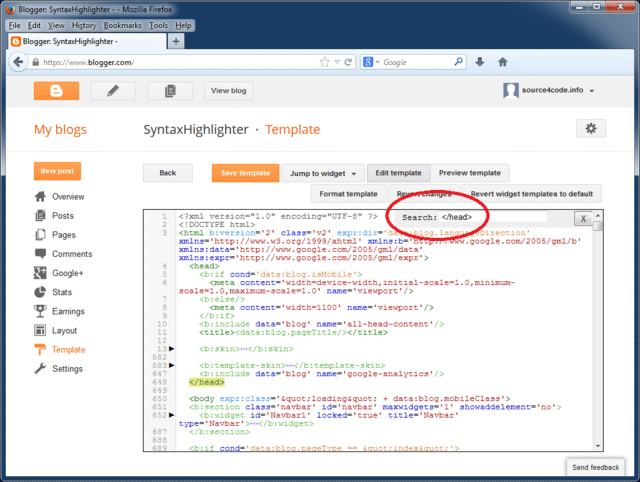The image size is (640, 482).
Task: Switch to Preview template tab
Action: click(x=470, y=173)
